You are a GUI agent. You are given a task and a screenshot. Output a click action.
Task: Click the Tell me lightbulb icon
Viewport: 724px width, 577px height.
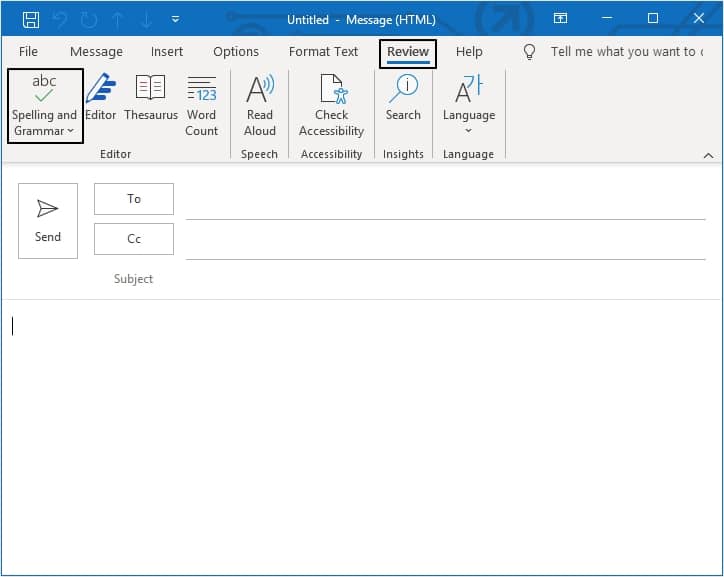point(529,52)
